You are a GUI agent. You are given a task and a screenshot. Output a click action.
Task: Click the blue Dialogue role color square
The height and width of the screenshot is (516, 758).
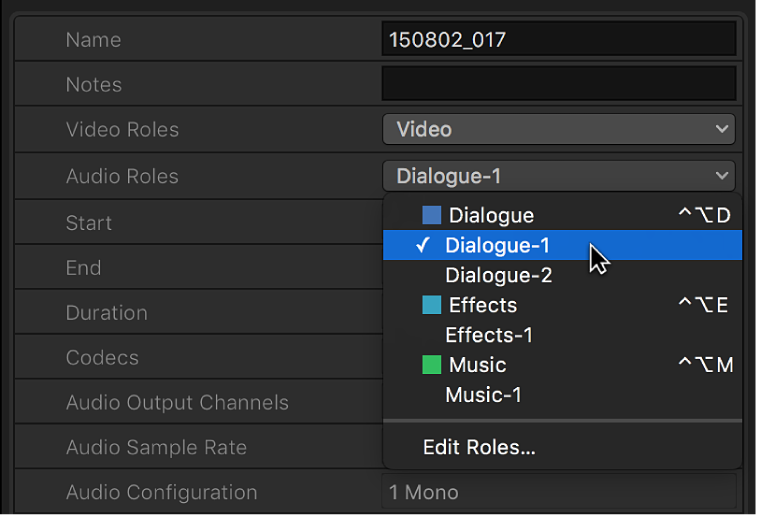(x=432, y=215)
